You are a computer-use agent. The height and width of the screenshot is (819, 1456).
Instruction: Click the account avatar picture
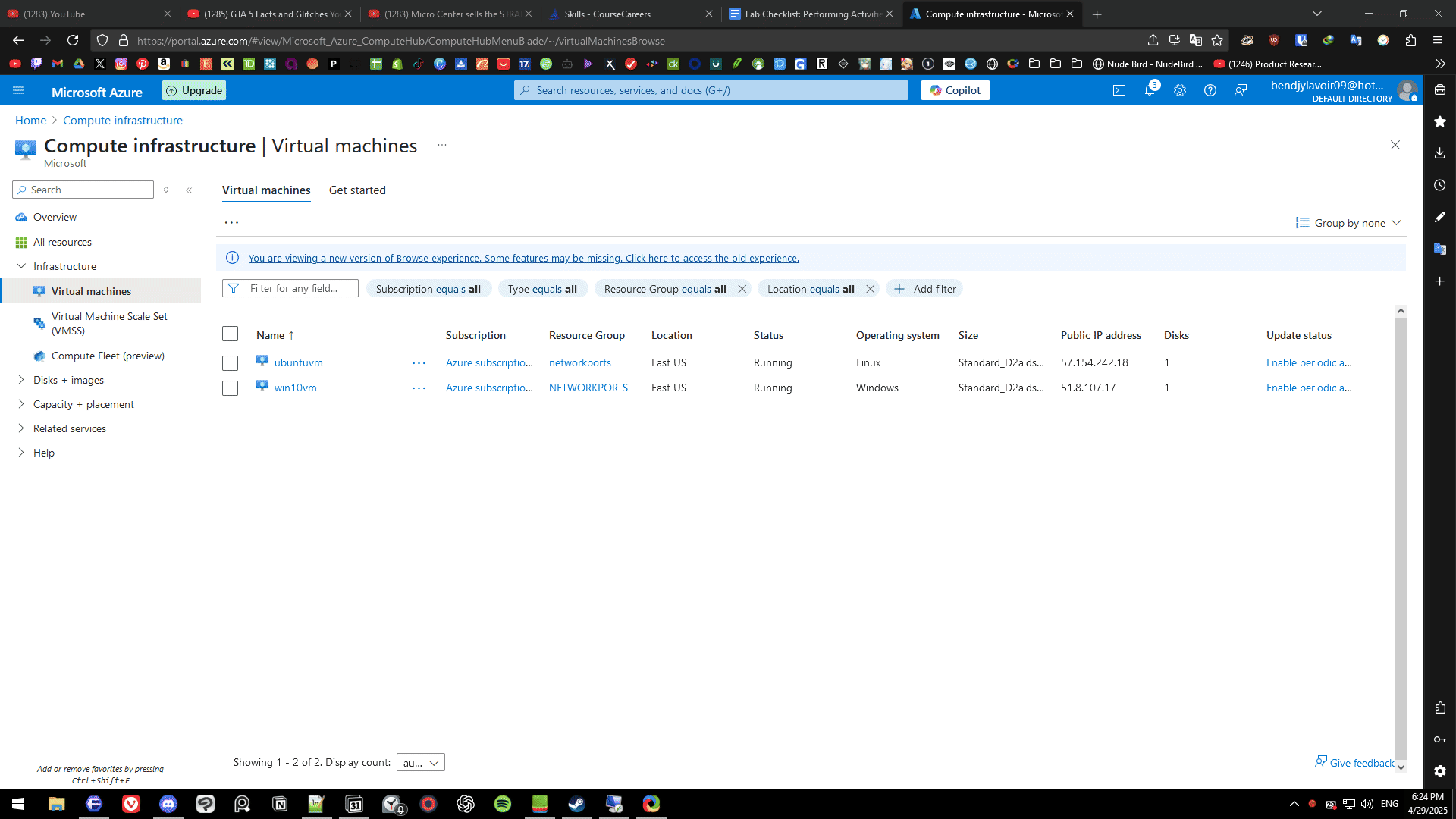tap(1407, 91)
